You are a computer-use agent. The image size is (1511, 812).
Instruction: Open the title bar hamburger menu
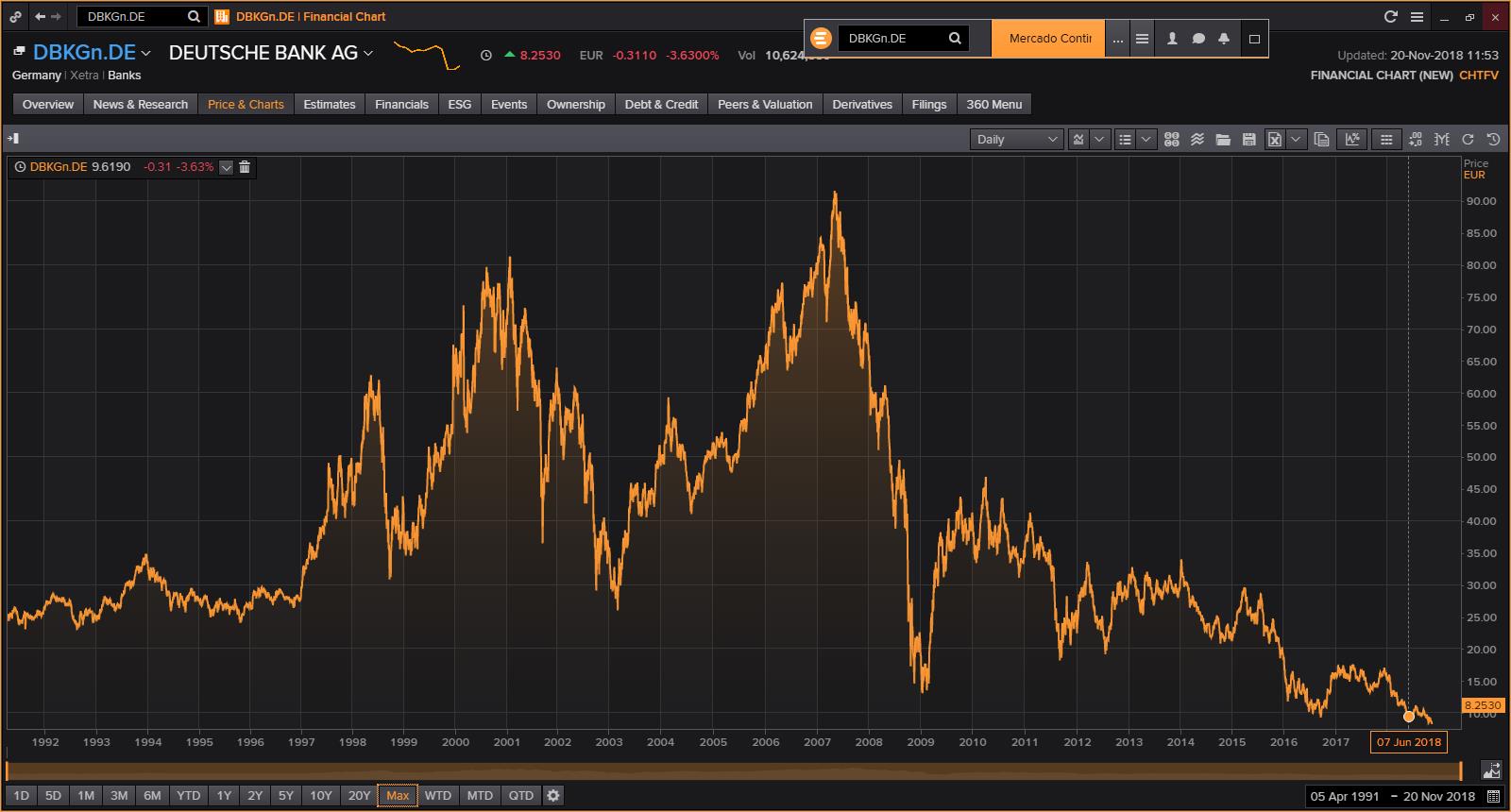tap(1417, 16)
